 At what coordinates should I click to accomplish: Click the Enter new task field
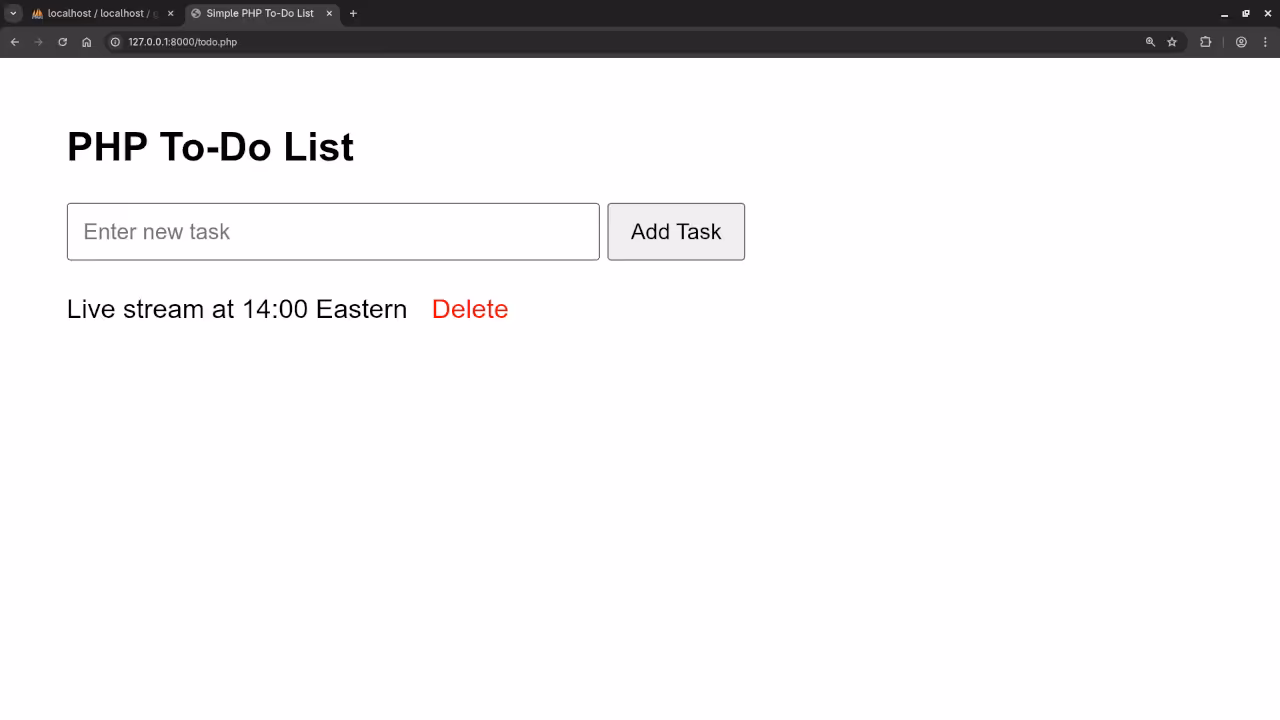coord(333,232)
